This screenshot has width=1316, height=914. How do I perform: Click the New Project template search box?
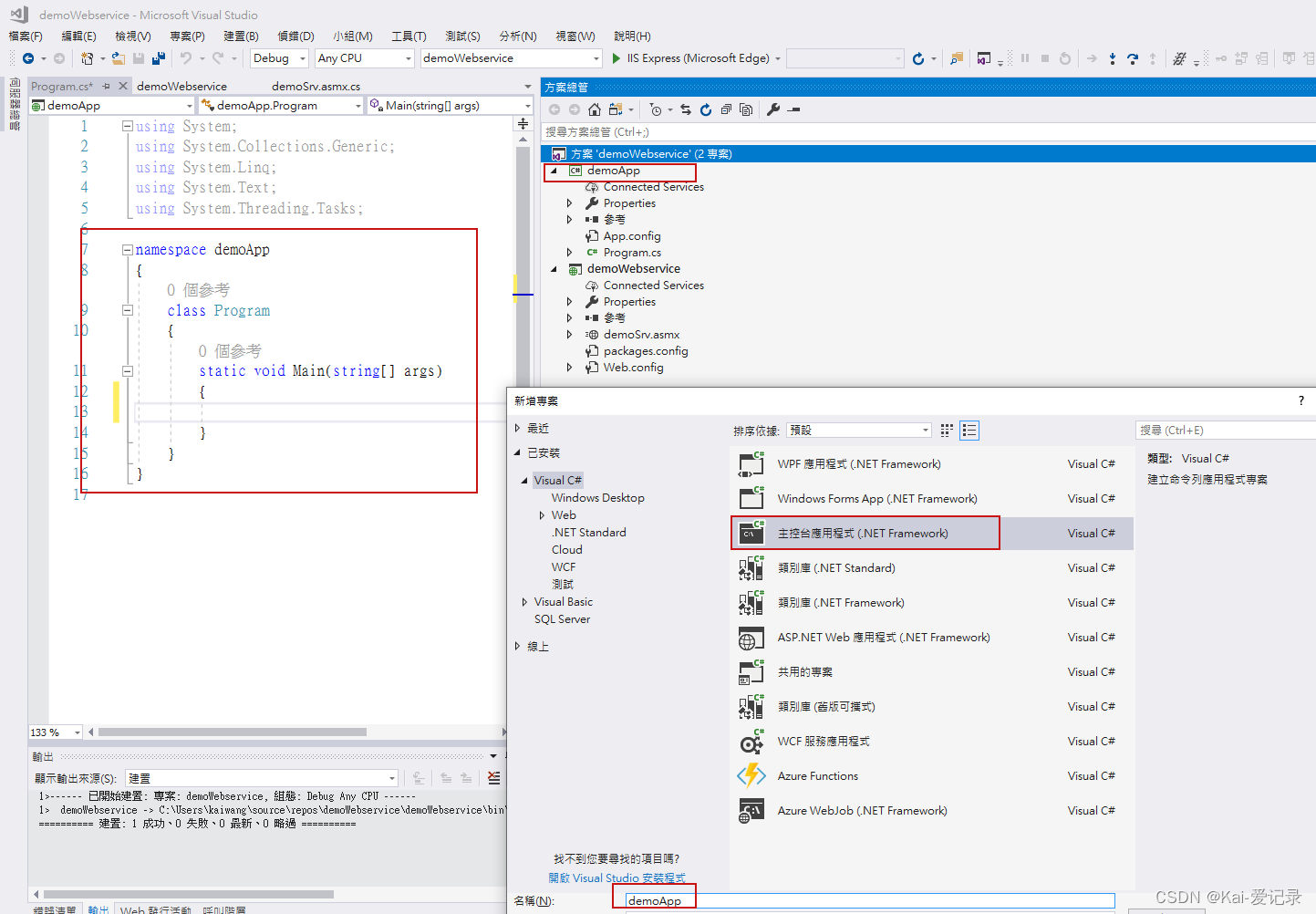tap(1226, 431)
